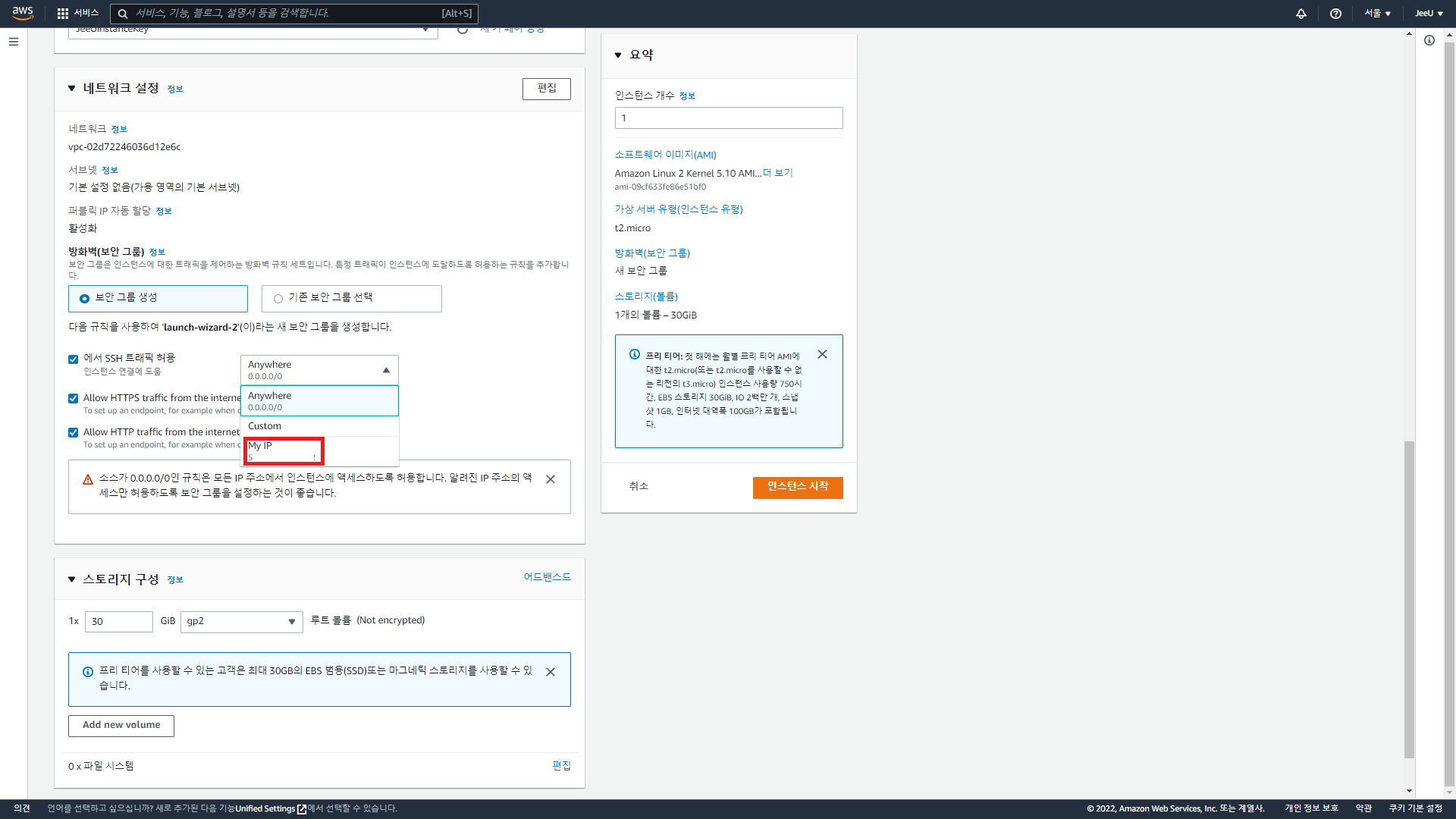
Task: Open the help question mark icon
Action: [1335, 13]
